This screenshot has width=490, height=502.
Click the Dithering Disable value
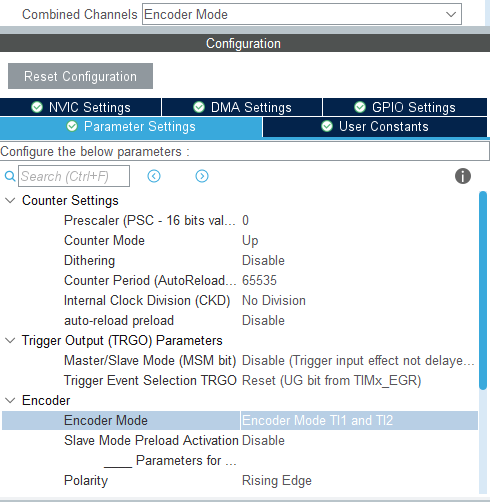pyautogui.click(x=263, y=260)
